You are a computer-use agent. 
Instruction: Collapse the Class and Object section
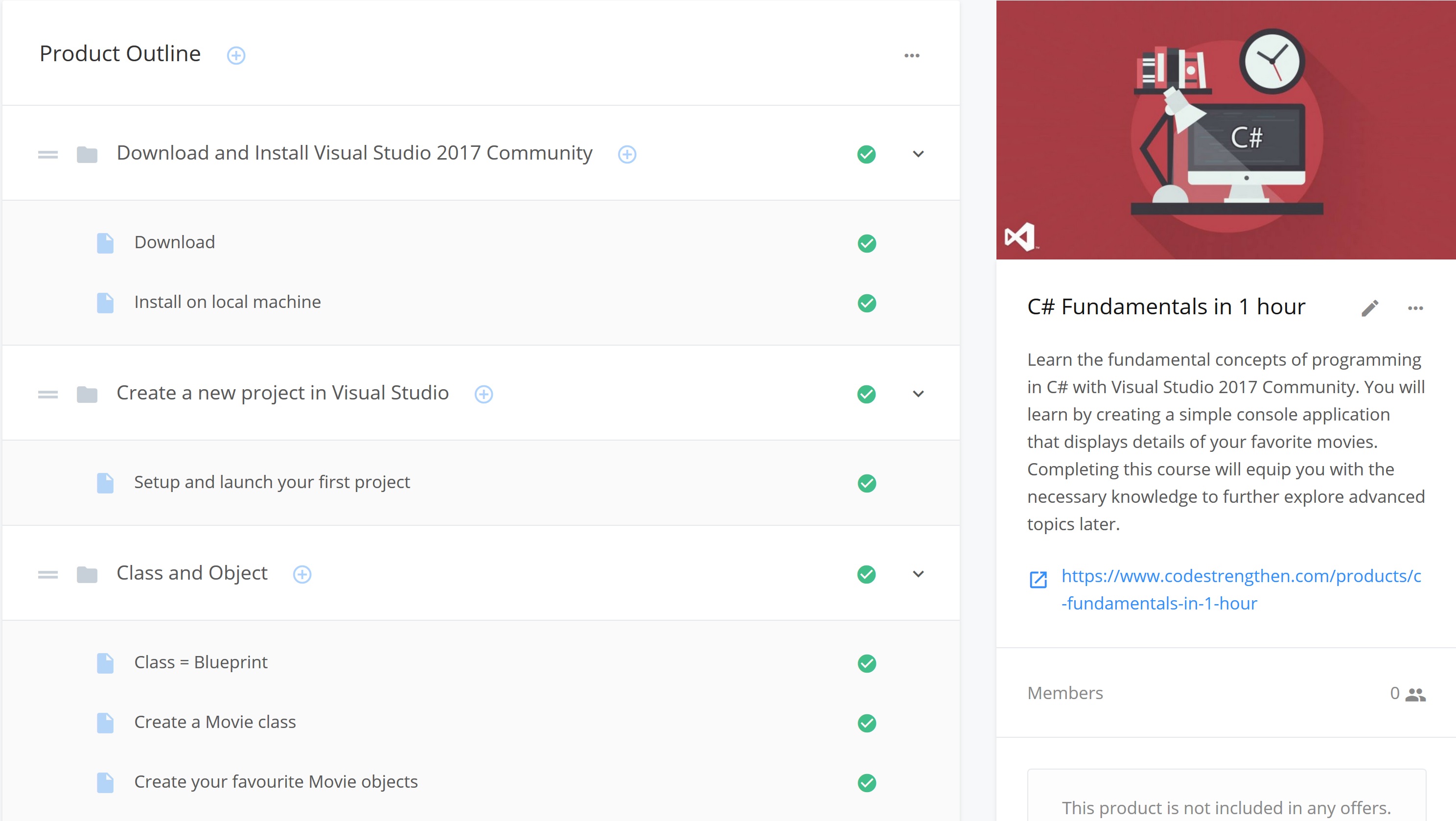click(x=918, y=574)
